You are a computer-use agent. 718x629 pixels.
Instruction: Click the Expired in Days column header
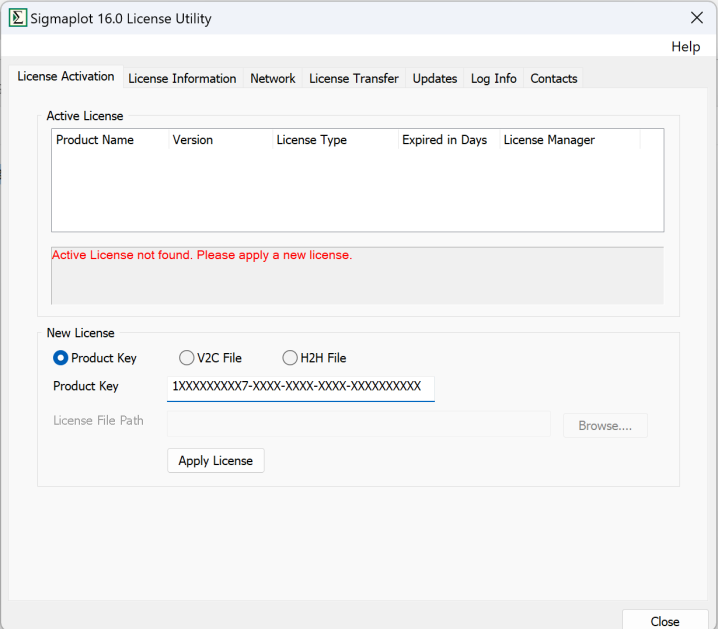449,140
